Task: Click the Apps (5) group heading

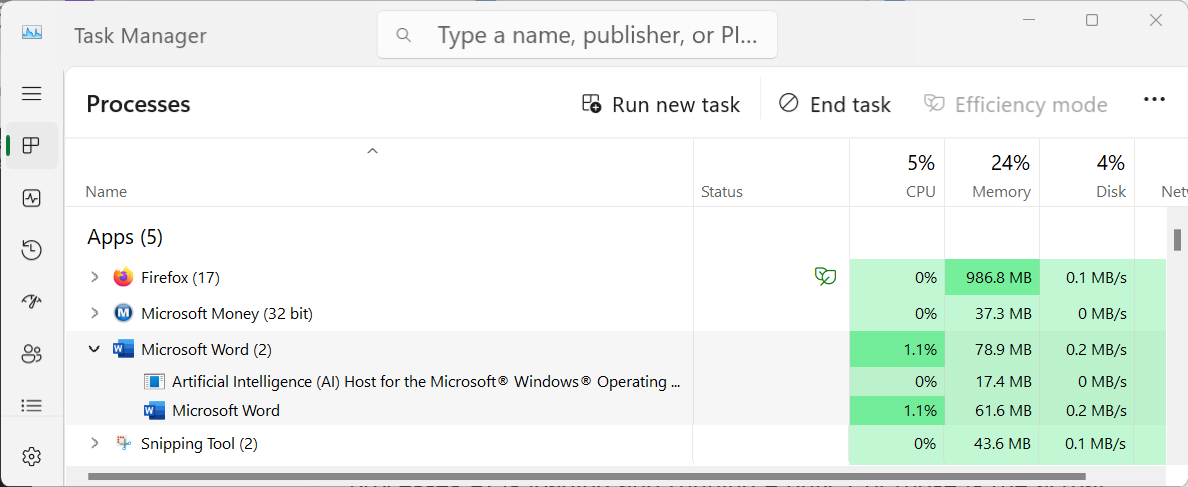Action: tap(125, 237)
